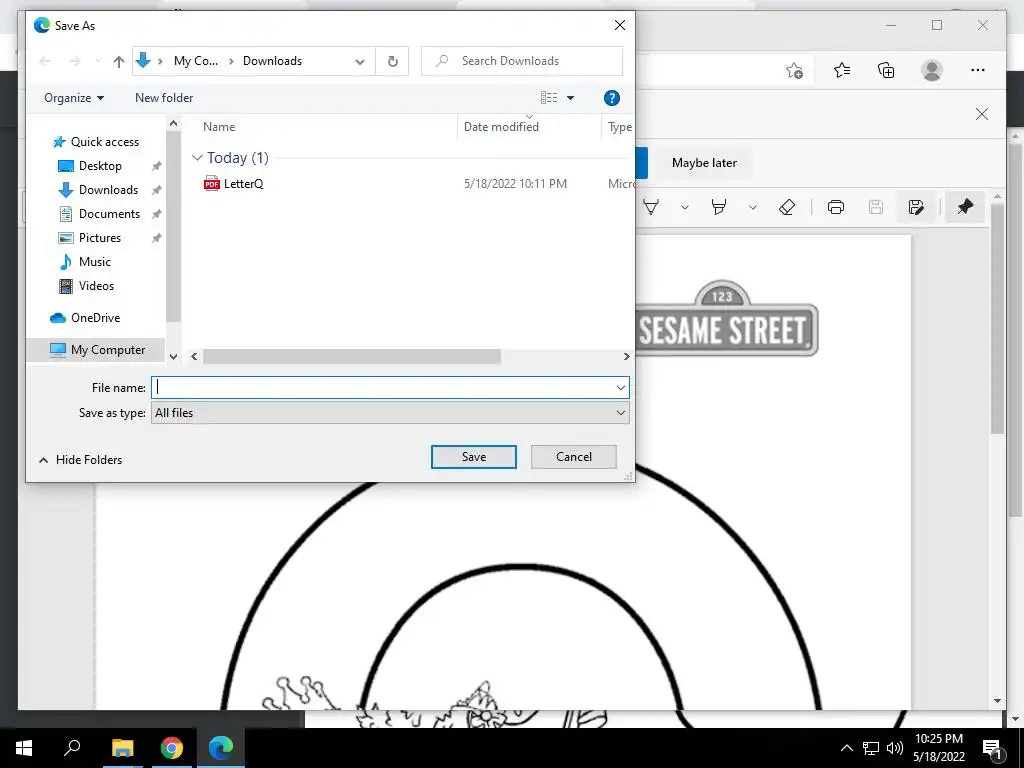The height and width of the screenshot is (768, 1024).
Task: Open the Organize menu
Action: coord(74,98)
